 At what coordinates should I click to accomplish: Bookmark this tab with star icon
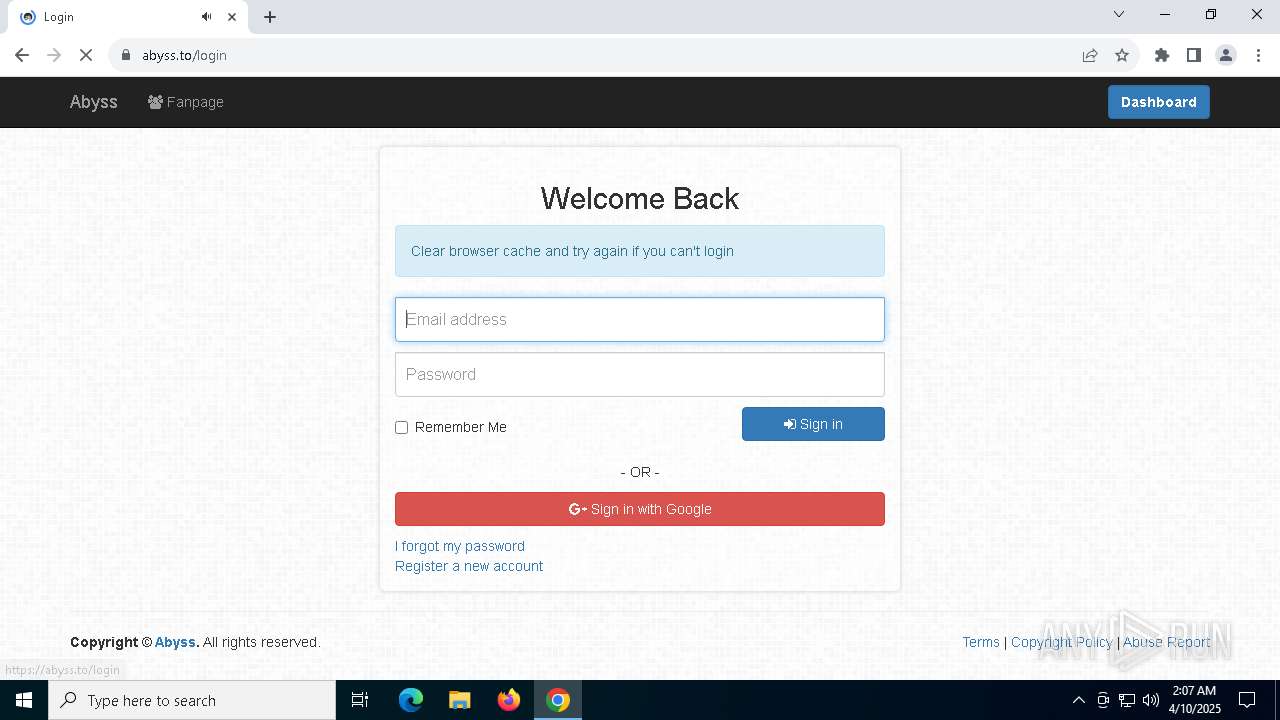[x=1122, y=55]
